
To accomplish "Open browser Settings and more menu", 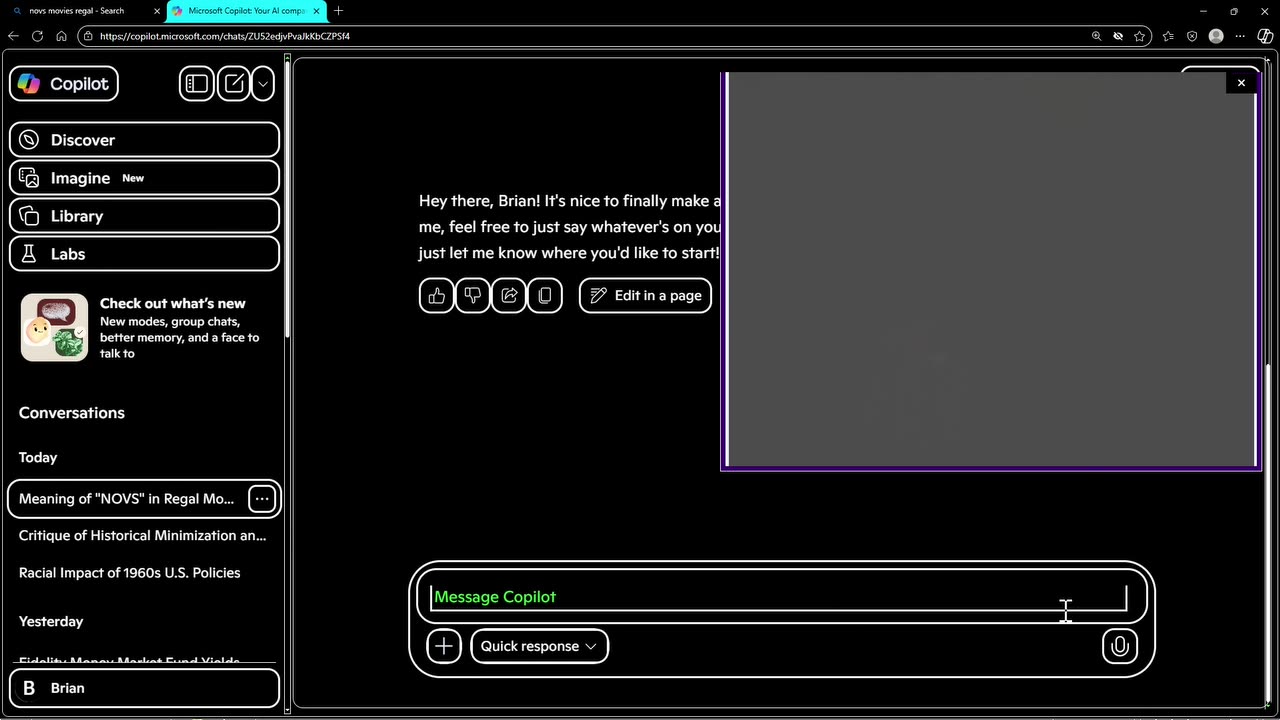I will 1240,36.
